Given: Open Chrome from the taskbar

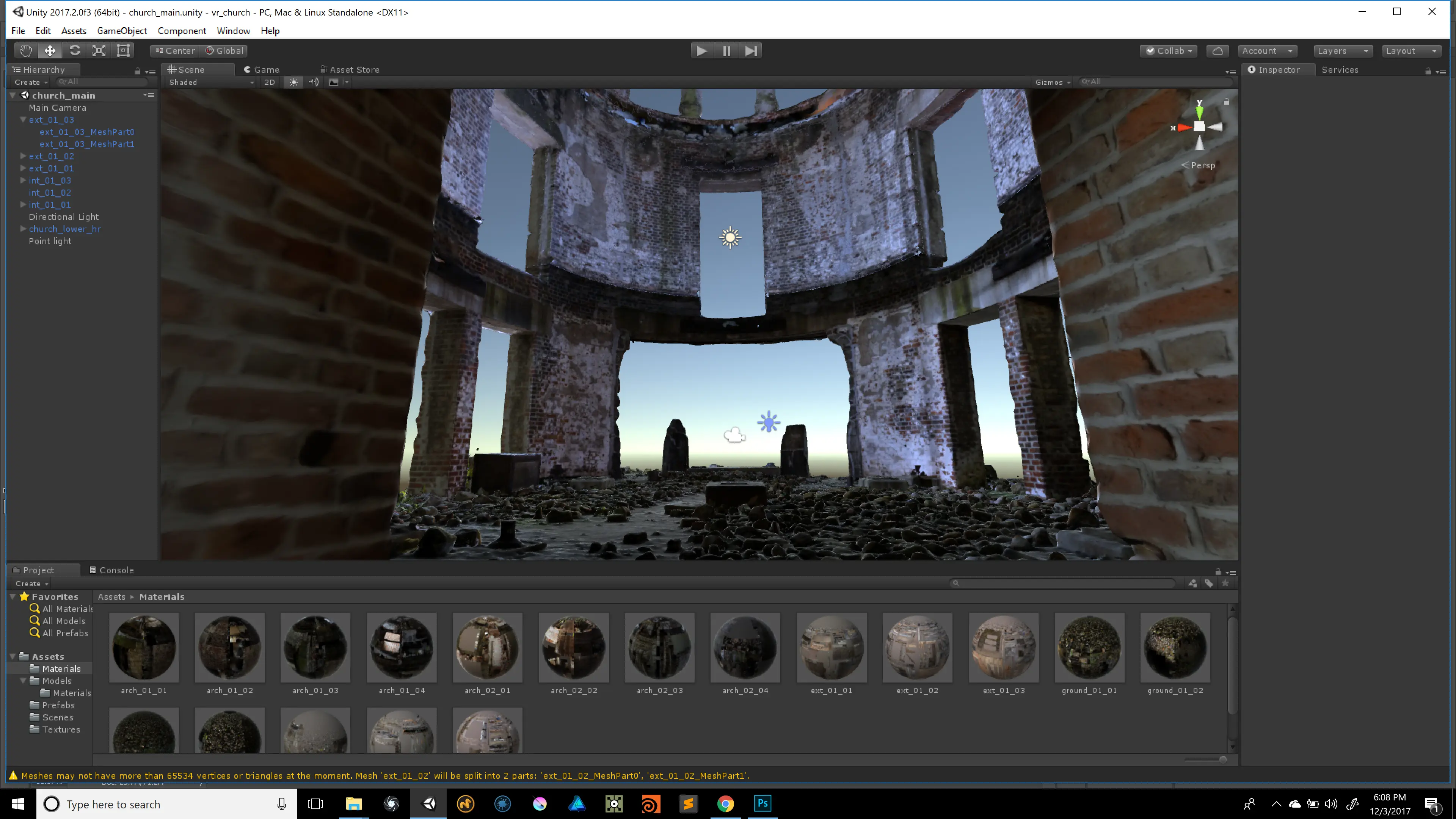Looking at the screenshot, I should [x=725, y=804].
